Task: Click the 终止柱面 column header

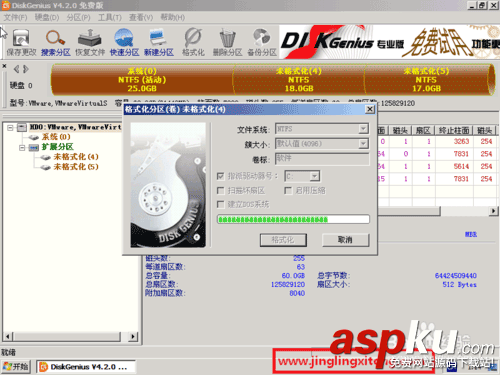Action: click(454, 130)
